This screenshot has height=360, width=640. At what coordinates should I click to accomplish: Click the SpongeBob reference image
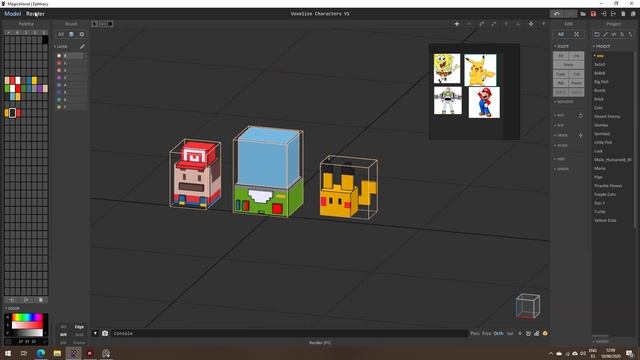coord(447,69)
